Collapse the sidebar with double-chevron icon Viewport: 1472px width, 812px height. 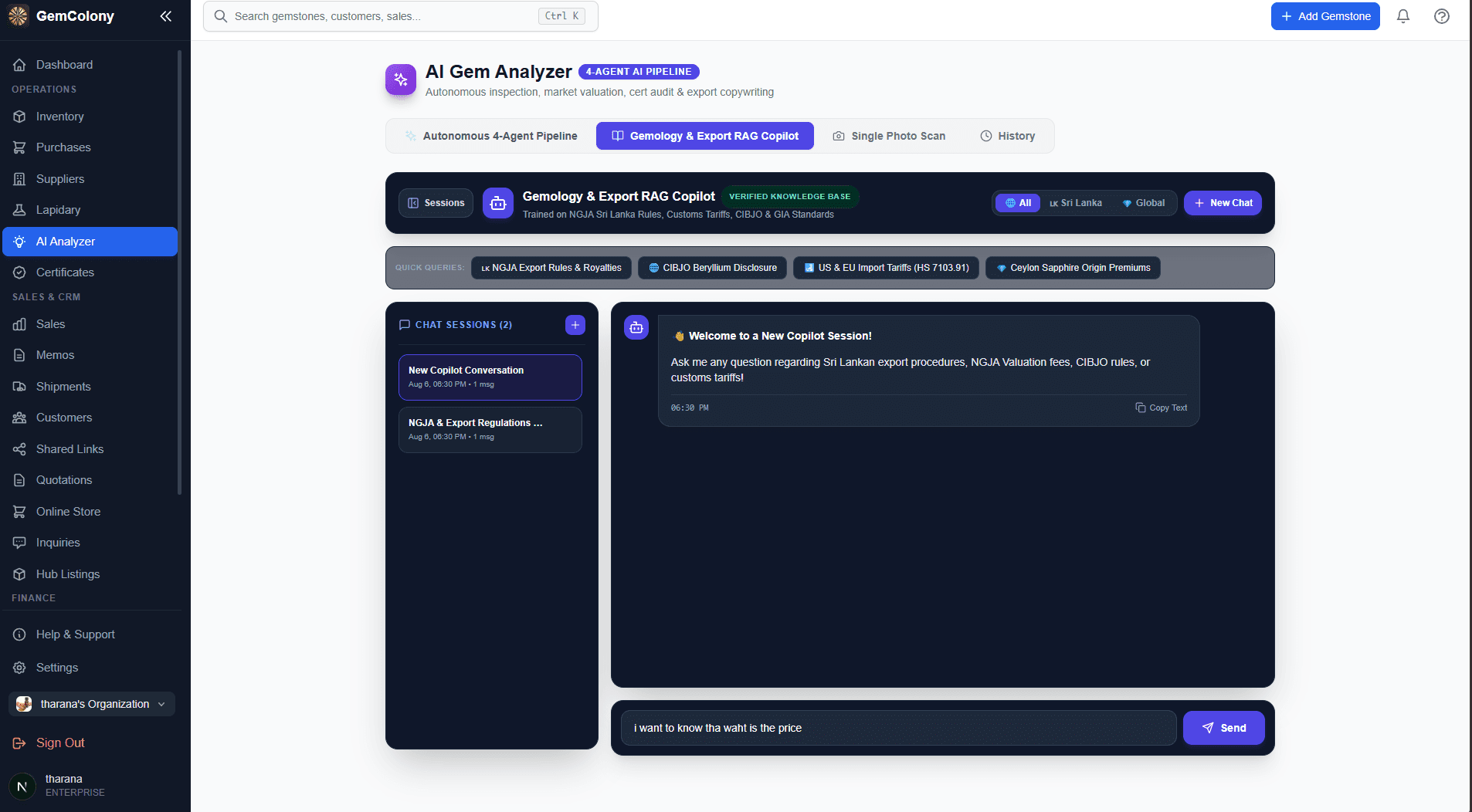tap(165, 16)
